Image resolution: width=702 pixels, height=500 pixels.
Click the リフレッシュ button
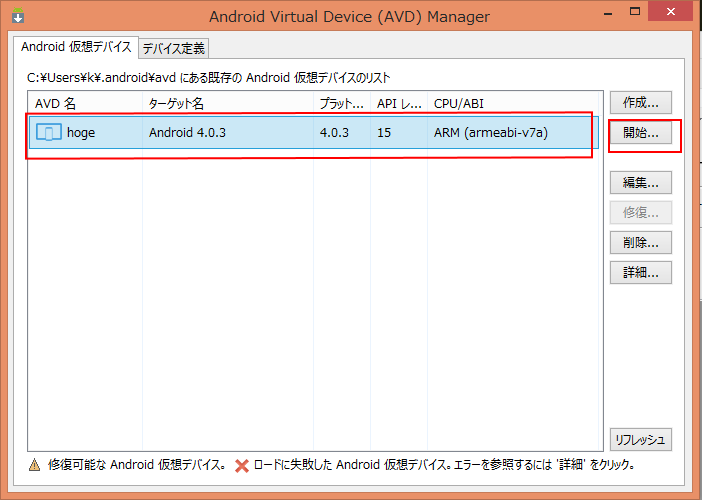(641, 440)
